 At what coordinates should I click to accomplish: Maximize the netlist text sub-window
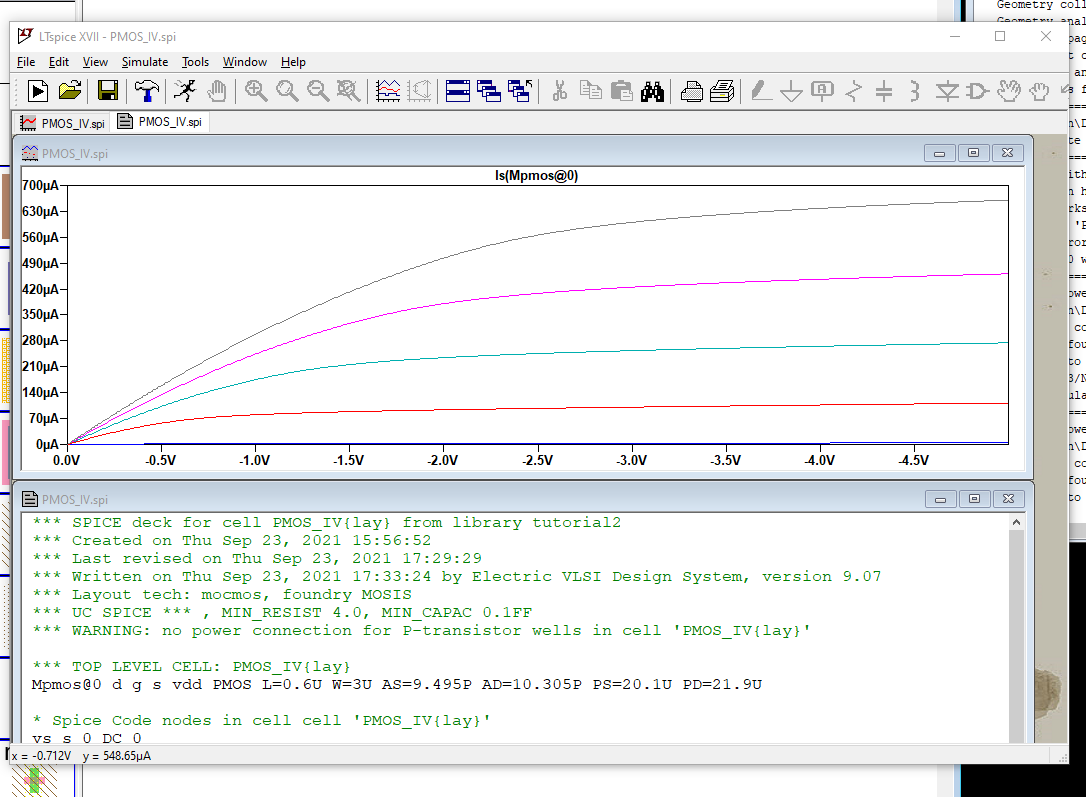point(973,499)
